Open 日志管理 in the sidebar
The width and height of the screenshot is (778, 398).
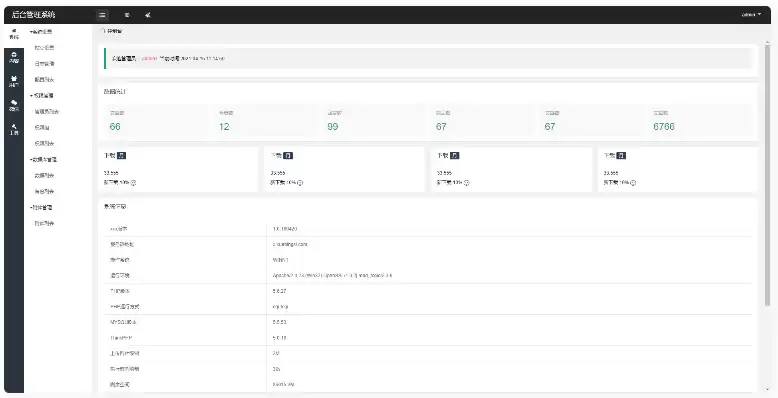point(44,64)
